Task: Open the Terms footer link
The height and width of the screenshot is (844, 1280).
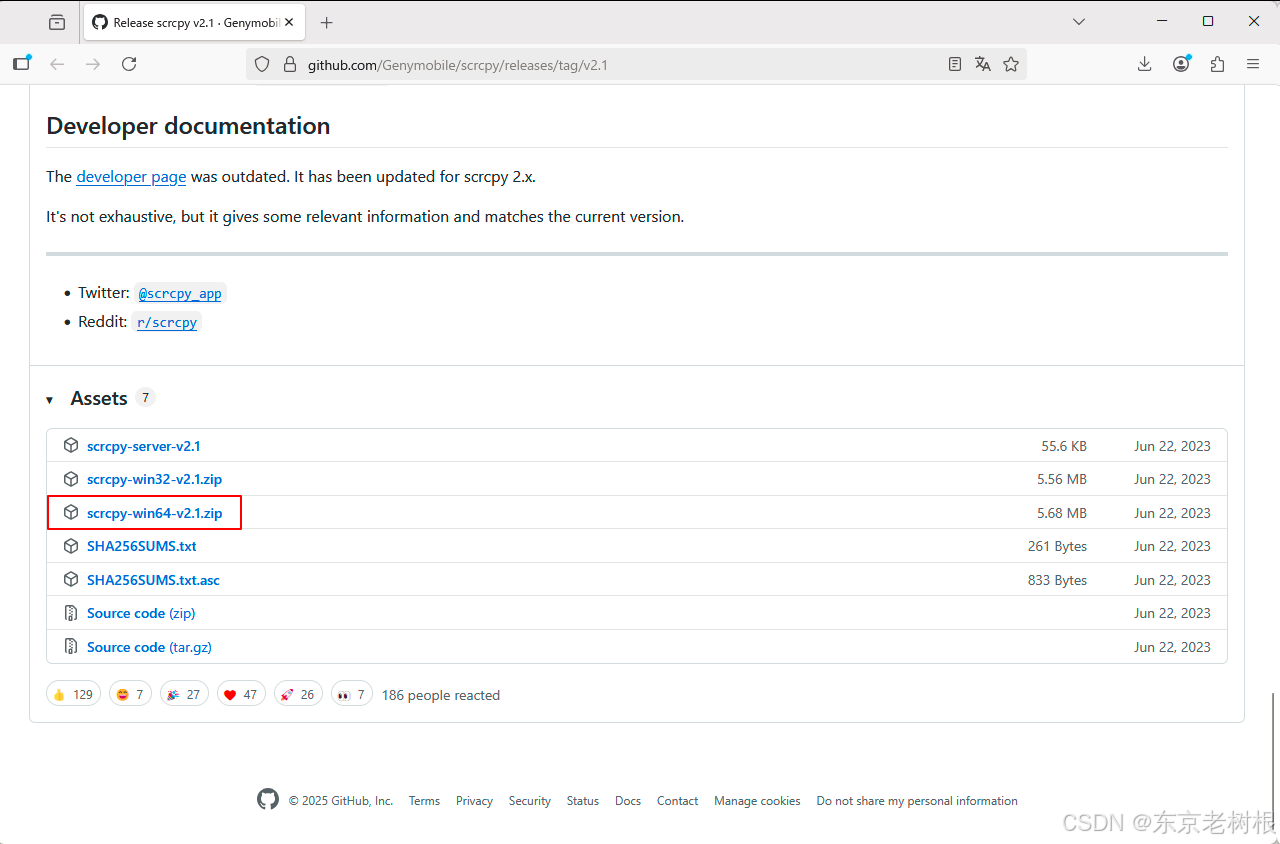Action: coord(424,801)
